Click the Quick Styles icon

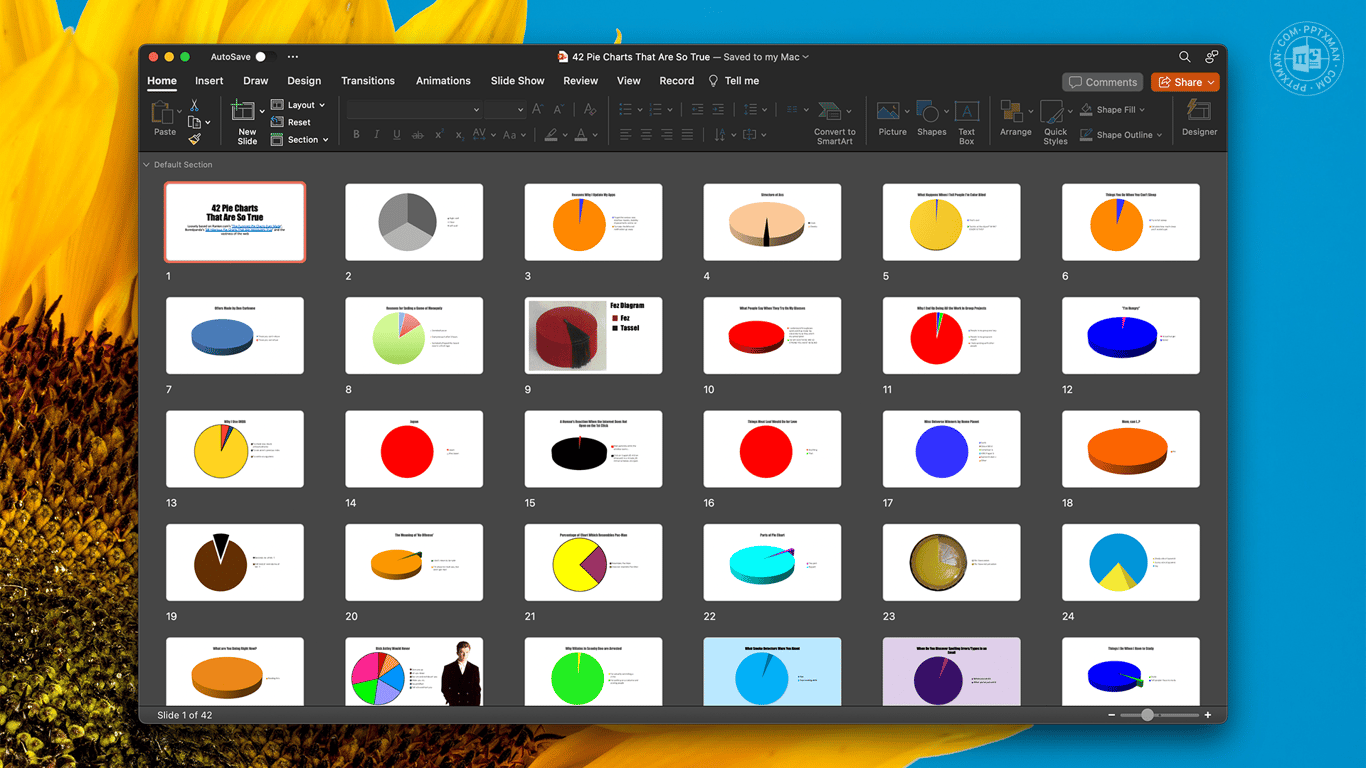1053,111
